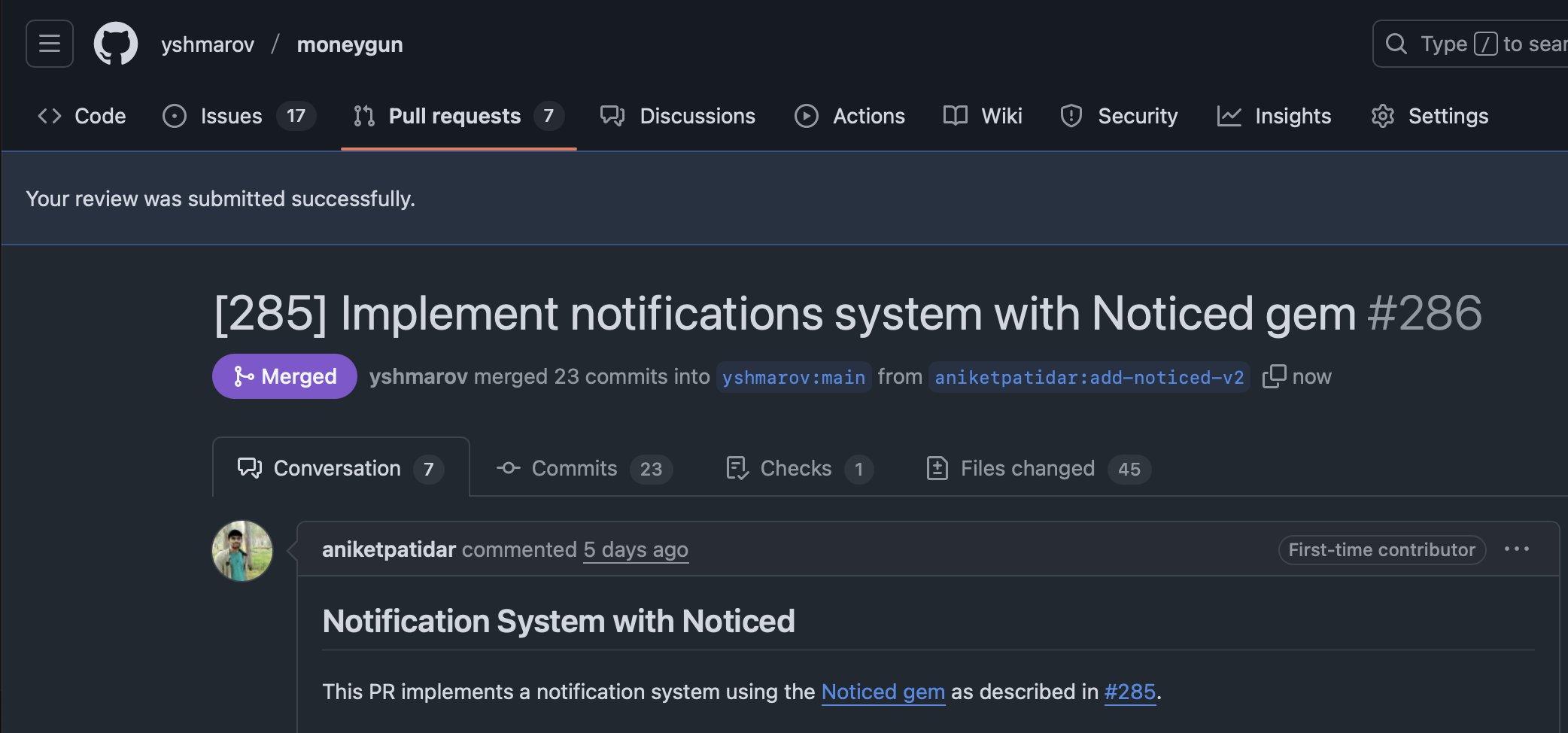Click the Pull requests count badge 7
The width and height of the screenshot is (1568, 733).
[x=548, y=116]
